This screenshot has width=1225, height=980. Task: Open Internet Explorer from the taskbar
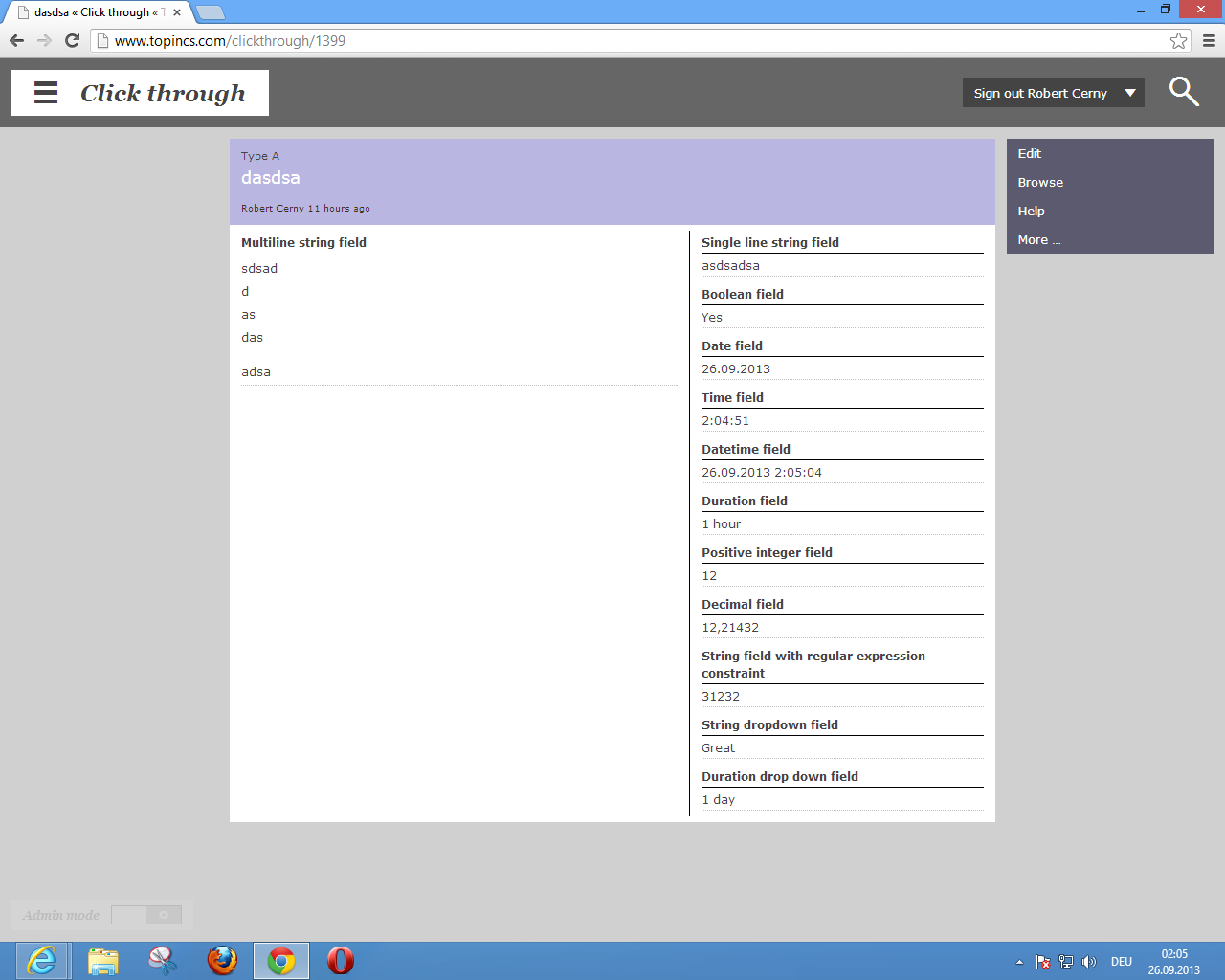42,960
